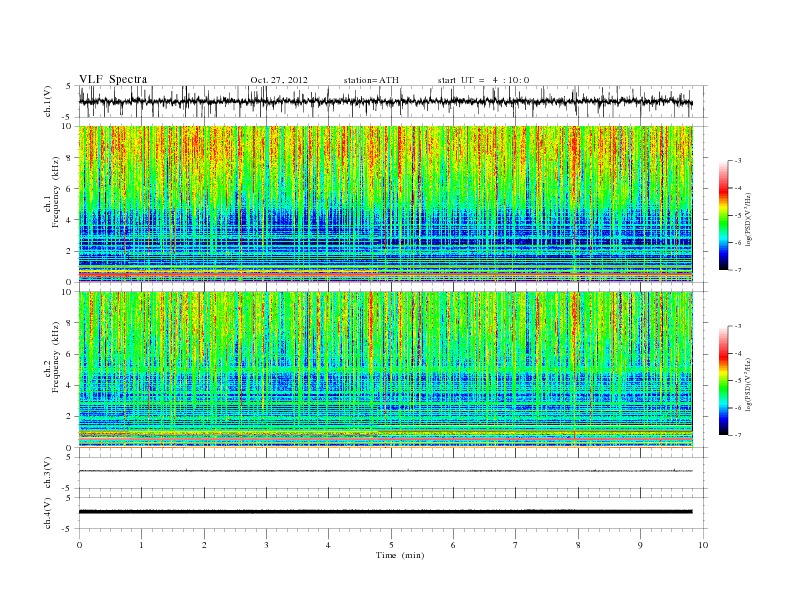The image size is (792, 612).
Task: Click the 'ch.3(V)' axis label
Action: pos(48,473)
